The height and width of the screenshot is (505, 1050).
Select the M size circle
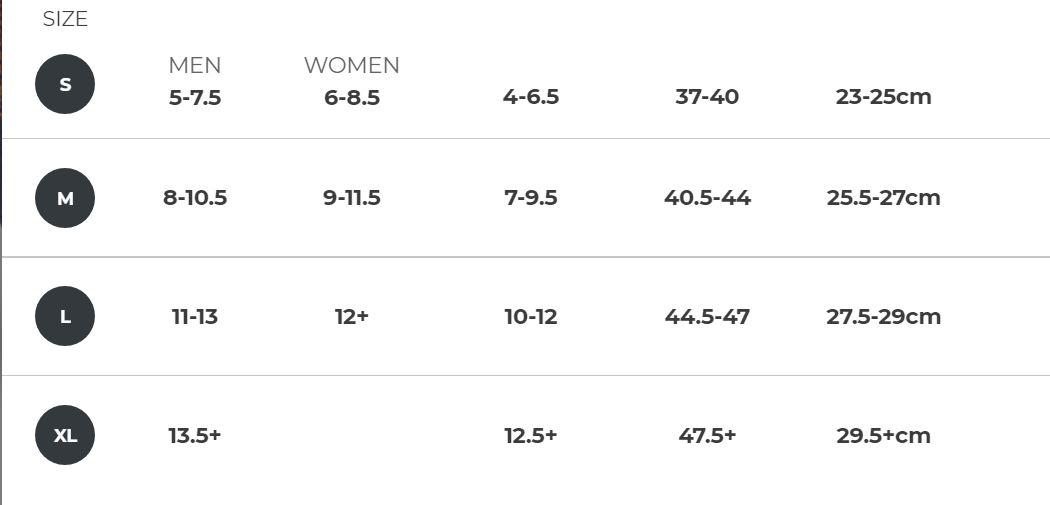[x=65, y=198]
